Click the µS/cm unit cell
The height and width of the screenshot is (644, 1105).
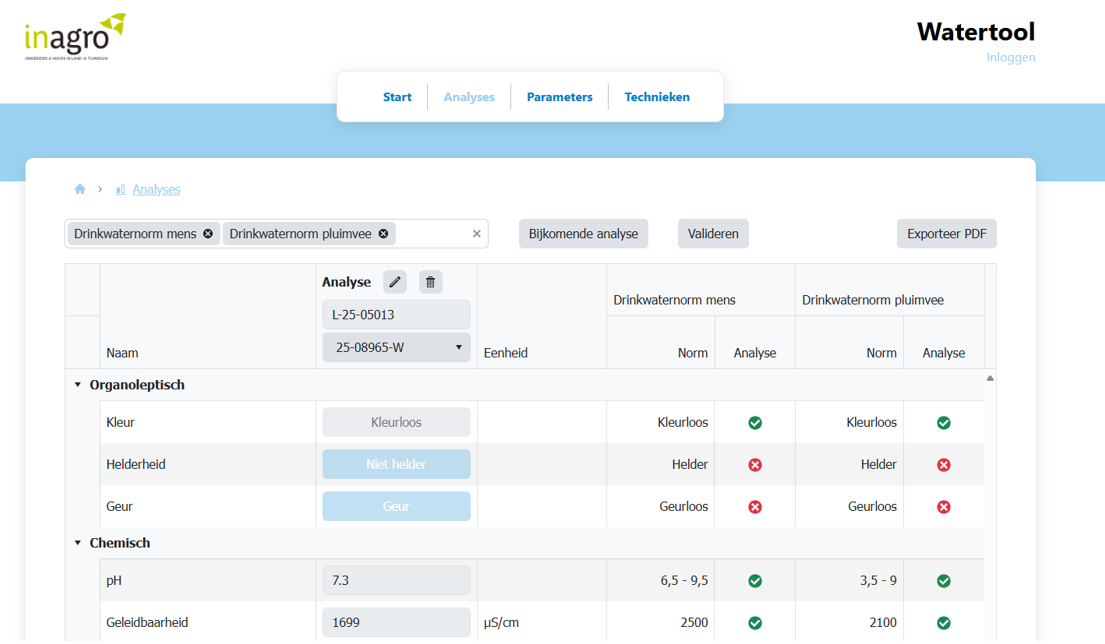coord(501,623)
